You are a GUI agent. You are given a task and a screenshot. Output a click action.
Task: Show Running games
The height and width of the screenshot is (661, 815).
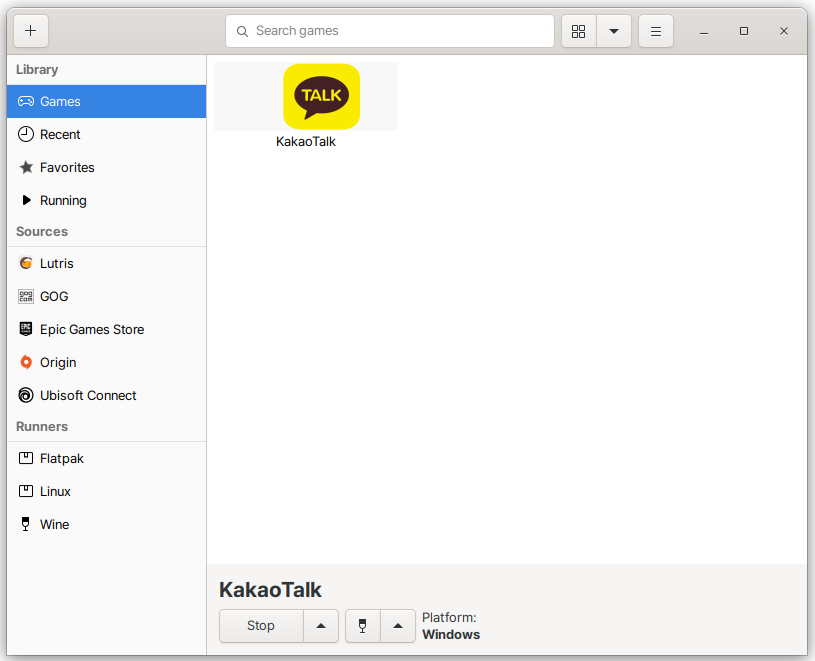tap(106, 200)
